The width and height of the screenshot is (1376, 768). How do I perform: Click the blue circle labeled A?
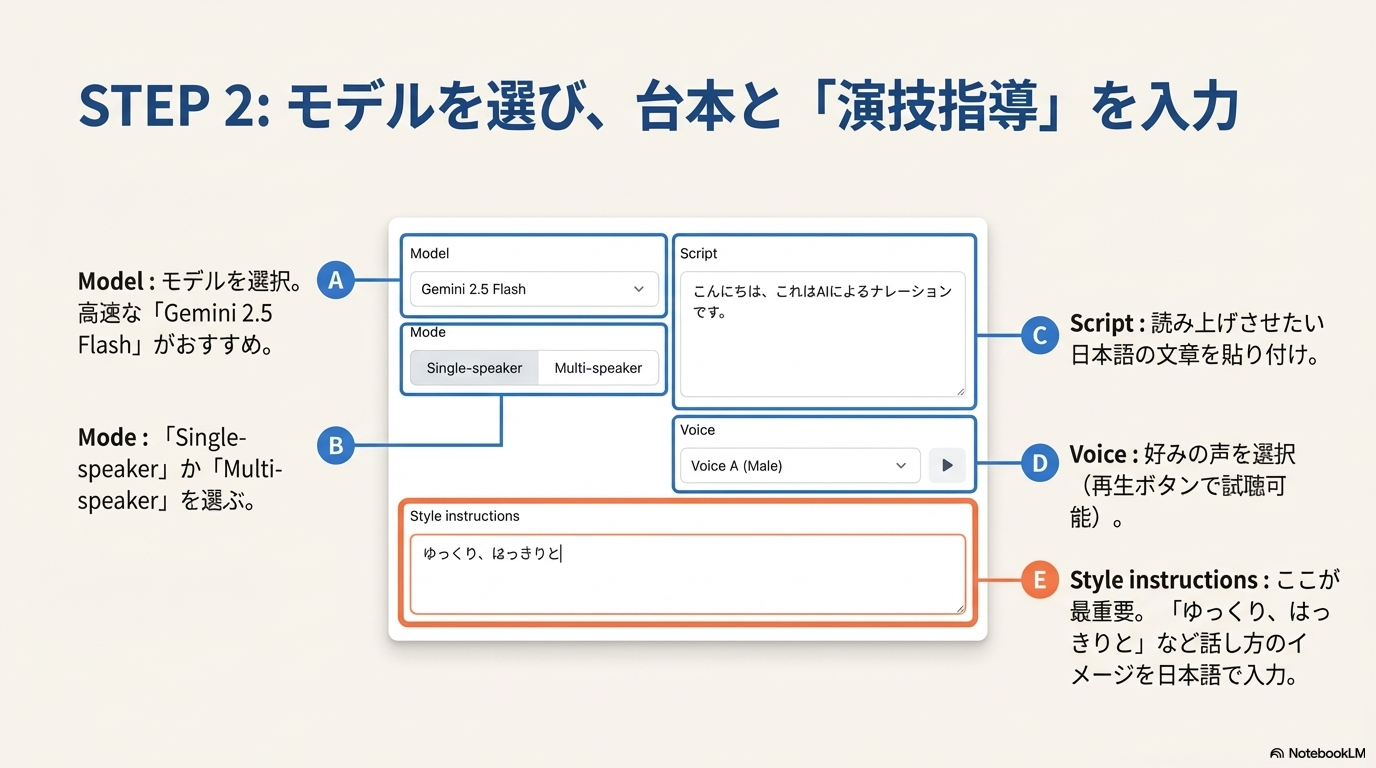click(x=336, y=280)
